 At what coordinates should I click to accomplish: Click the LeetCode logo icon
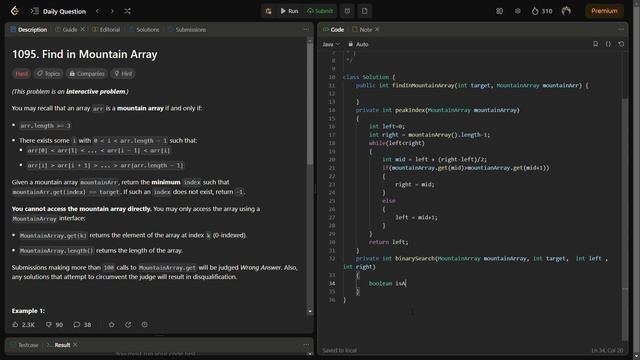(15, 11)
